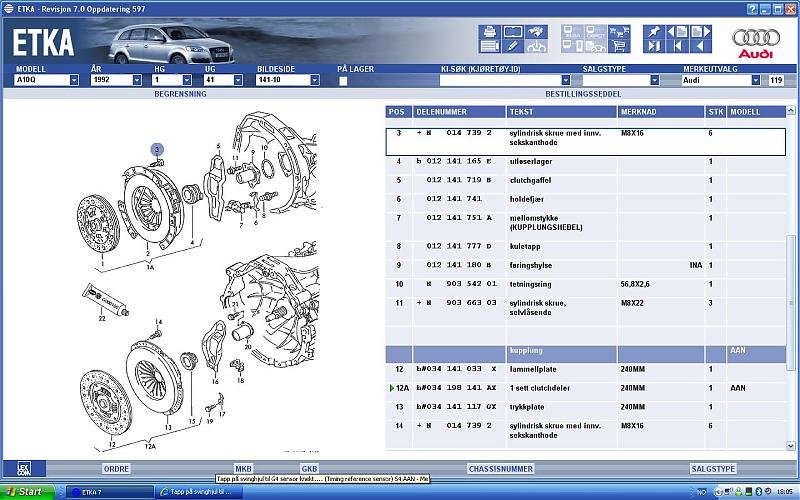Click the ORDRE button in bottom bar
The image size is (800, 500).
point(116,468)
